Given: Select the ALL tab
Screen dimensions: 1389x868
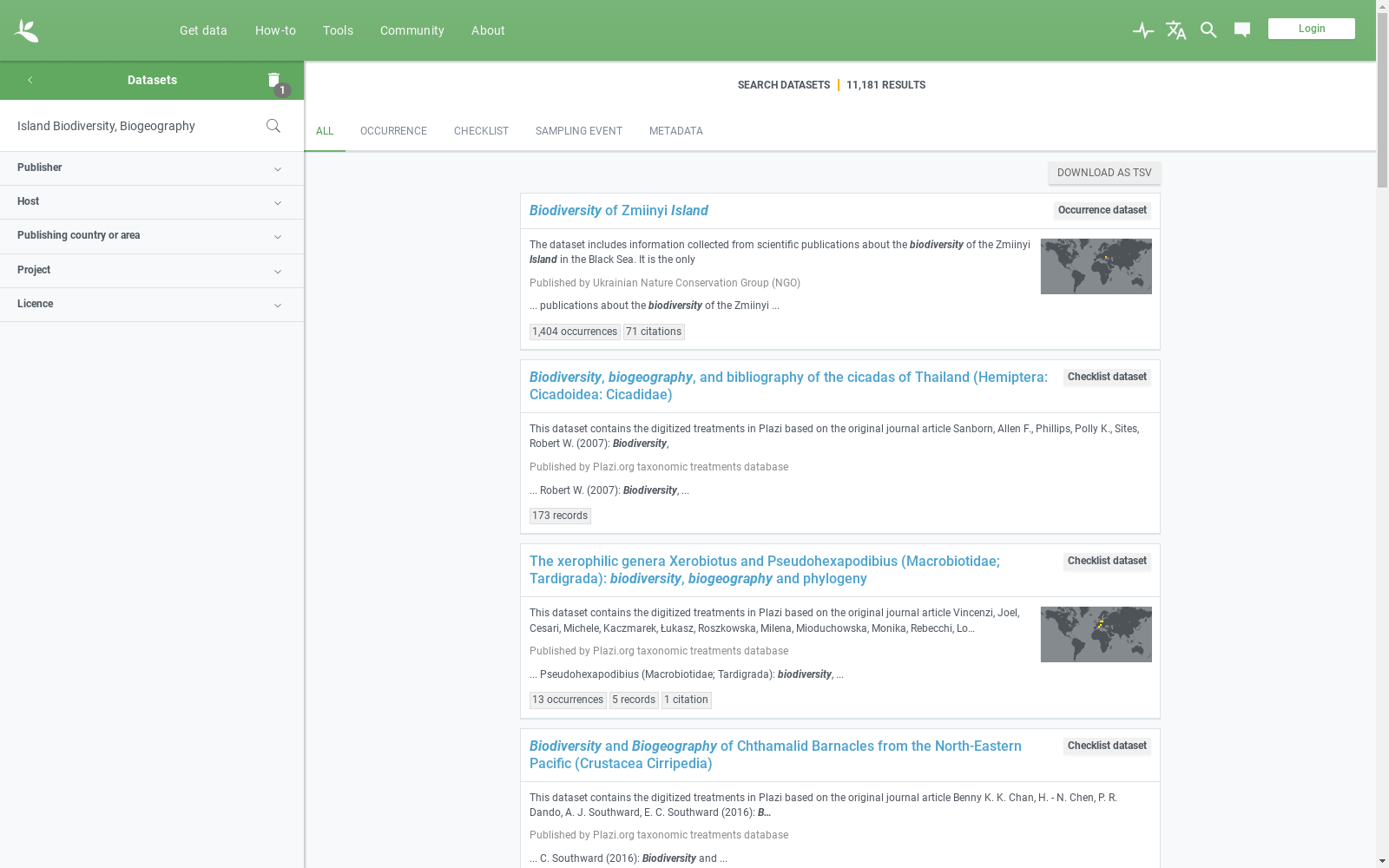Looking at the screenshot, I should 325,131.
